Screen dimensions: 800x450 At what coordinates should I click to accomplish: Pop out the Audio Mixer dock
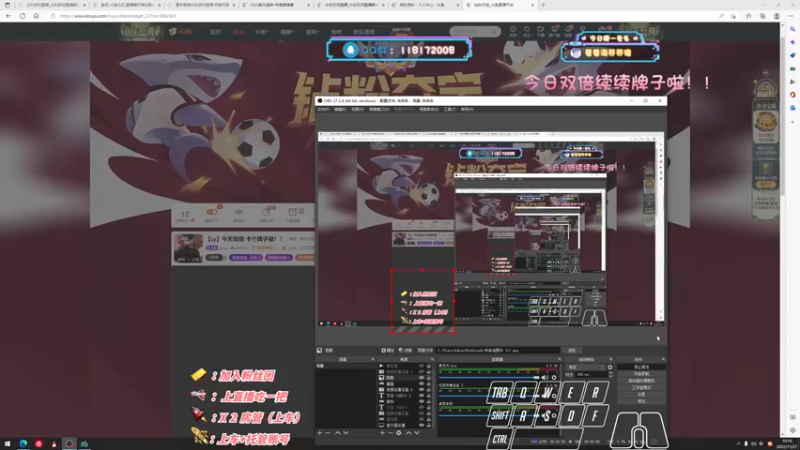point(560,359)
